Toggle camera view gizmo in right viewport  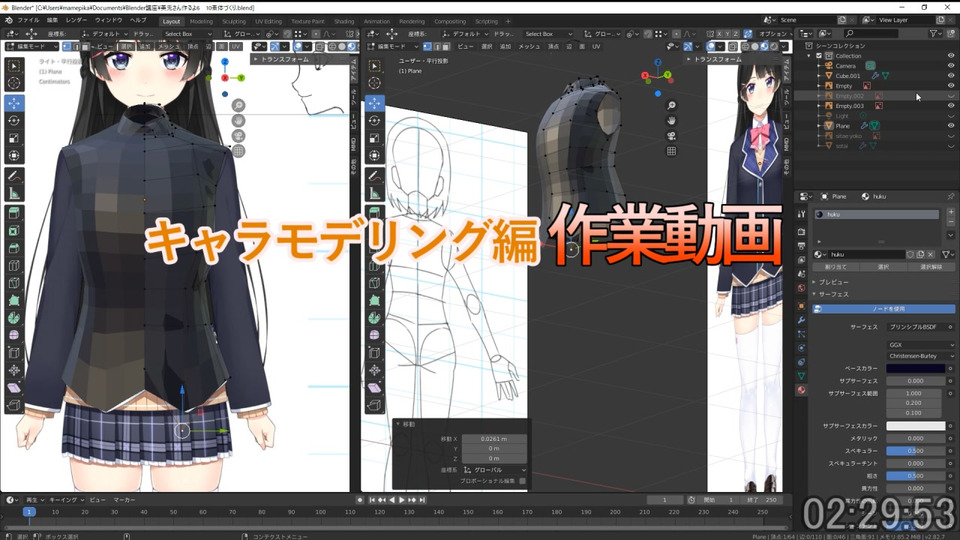click(x=672, y=136)
